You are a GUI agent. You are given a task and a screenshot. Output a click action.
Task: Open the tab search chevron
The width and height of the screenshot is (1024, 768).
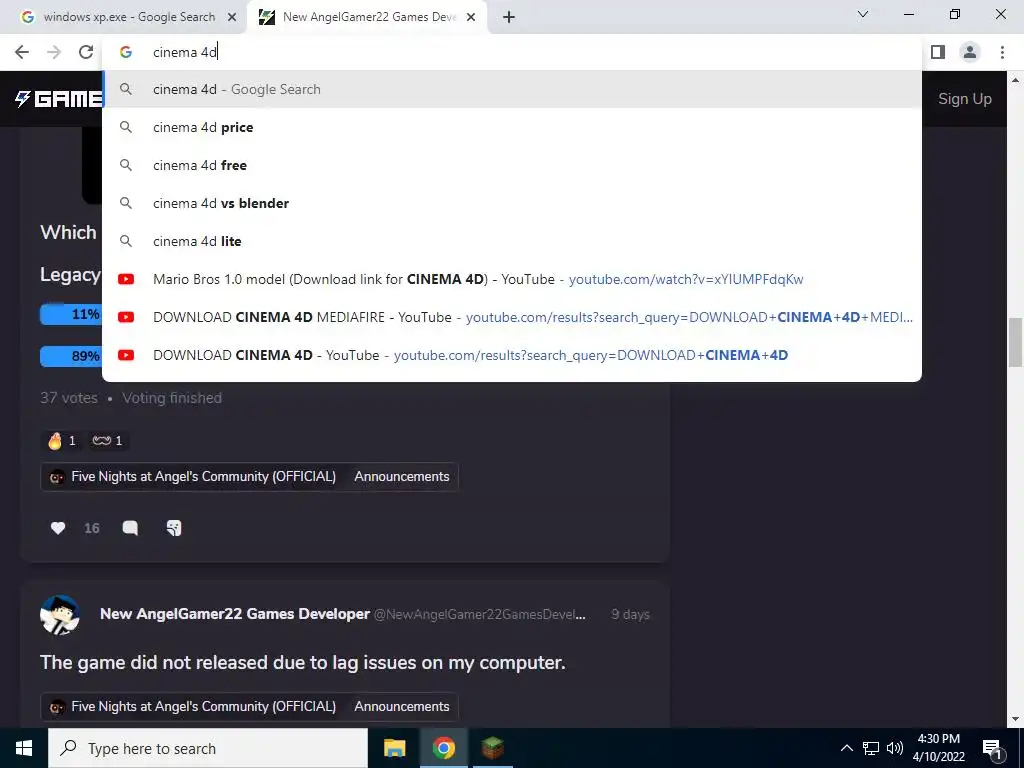(863, 14)
